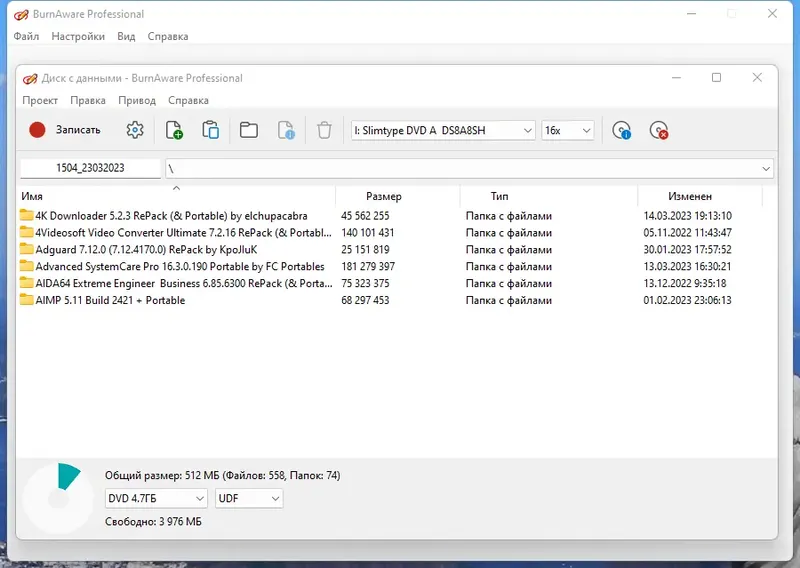Screen dimensions: 800x568
Task: Click folder icon of 4Videosoft Video Converter row
Action: [27, 232]
